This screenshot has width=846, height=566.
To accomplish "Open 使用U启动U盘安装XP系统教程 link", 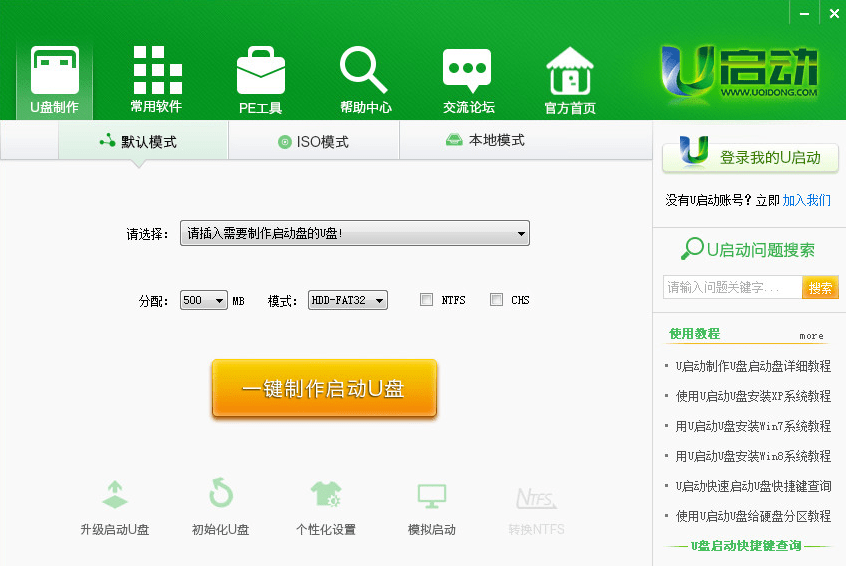I will coord(753,396).
